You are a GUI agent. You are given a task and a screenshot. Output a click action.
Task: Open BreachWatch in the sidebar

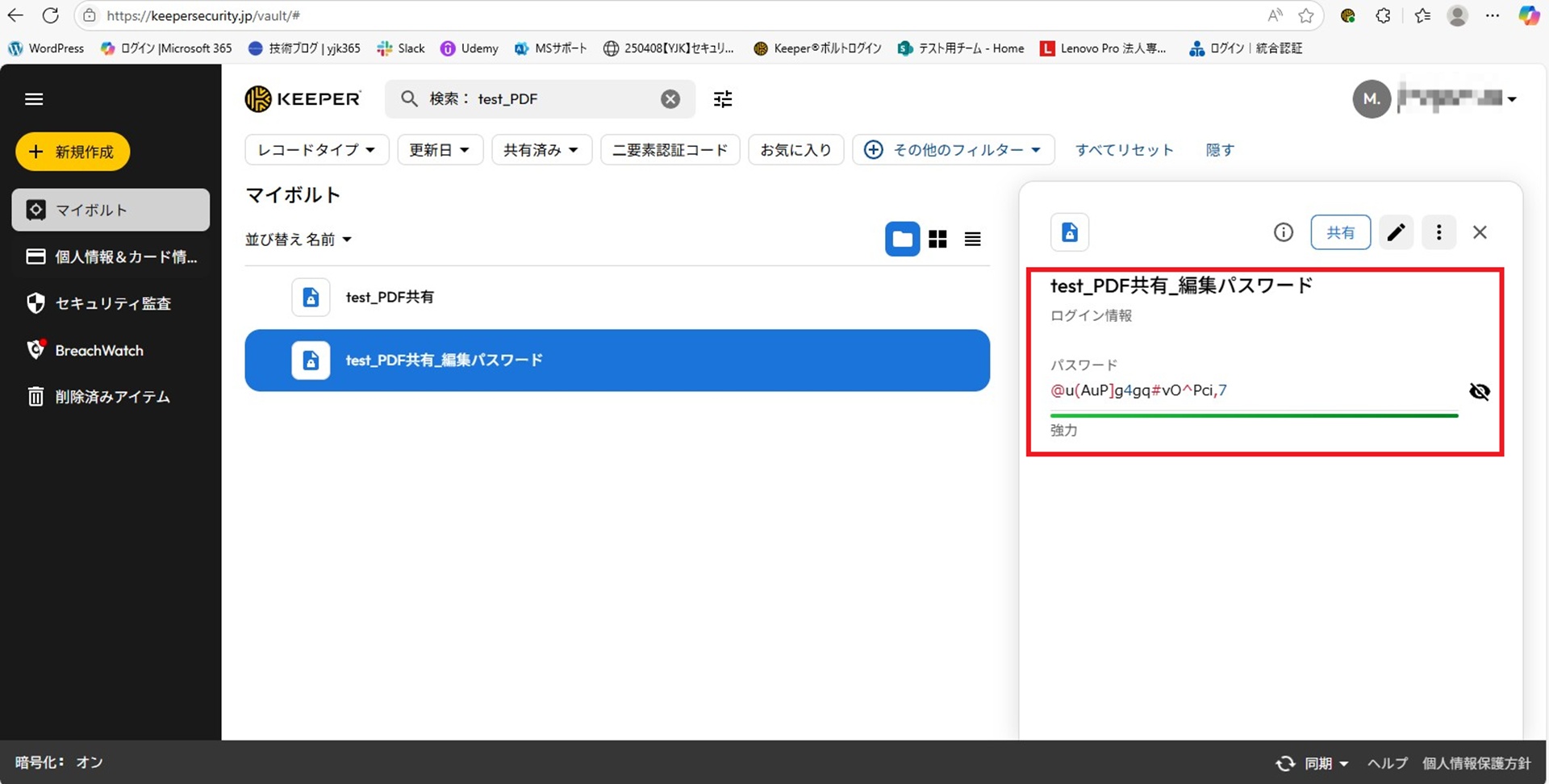tap(98, 351)
